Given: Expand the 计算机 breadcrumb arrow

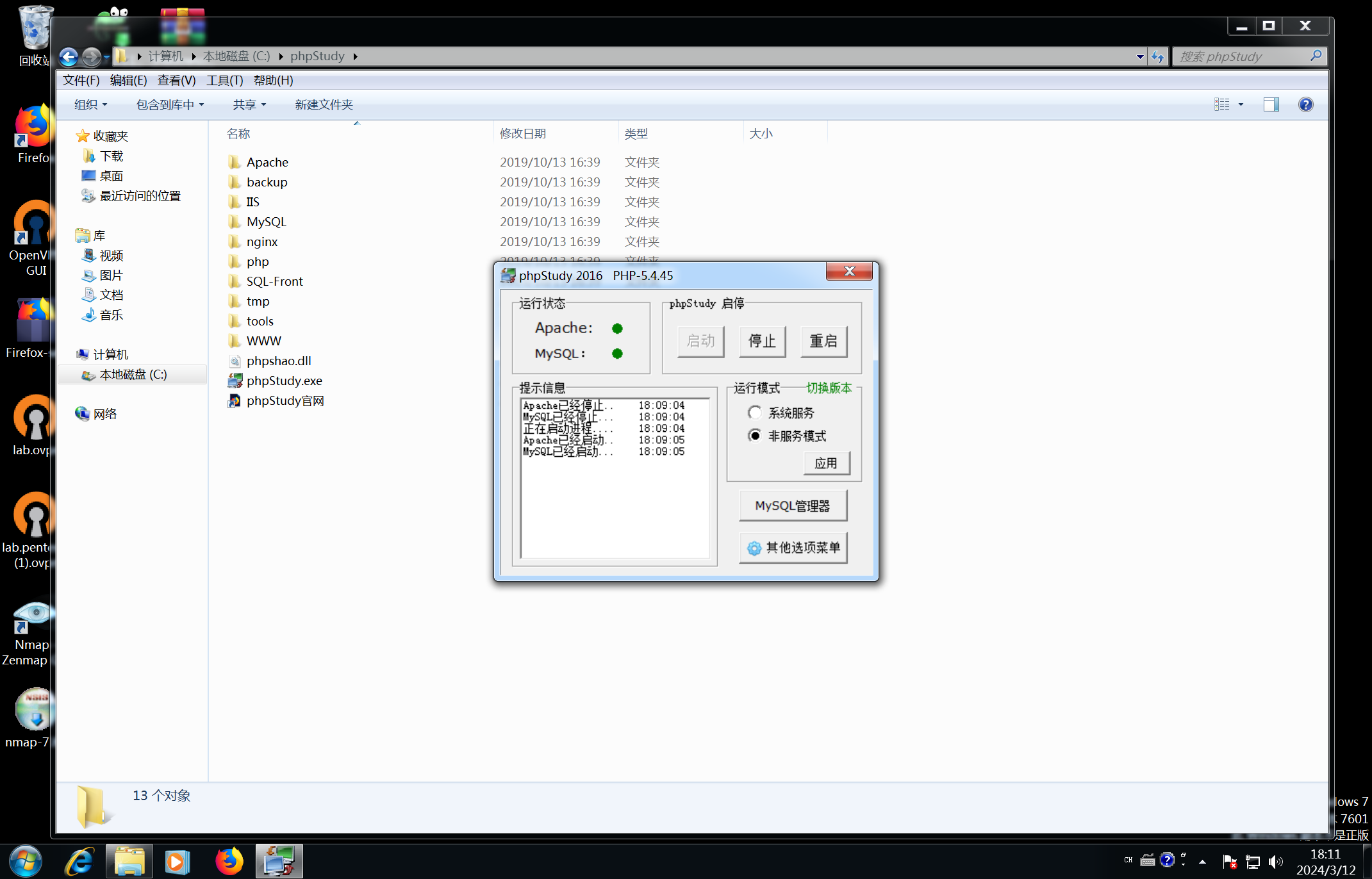Looking at the screenshot, I should [x=194, y=56].
